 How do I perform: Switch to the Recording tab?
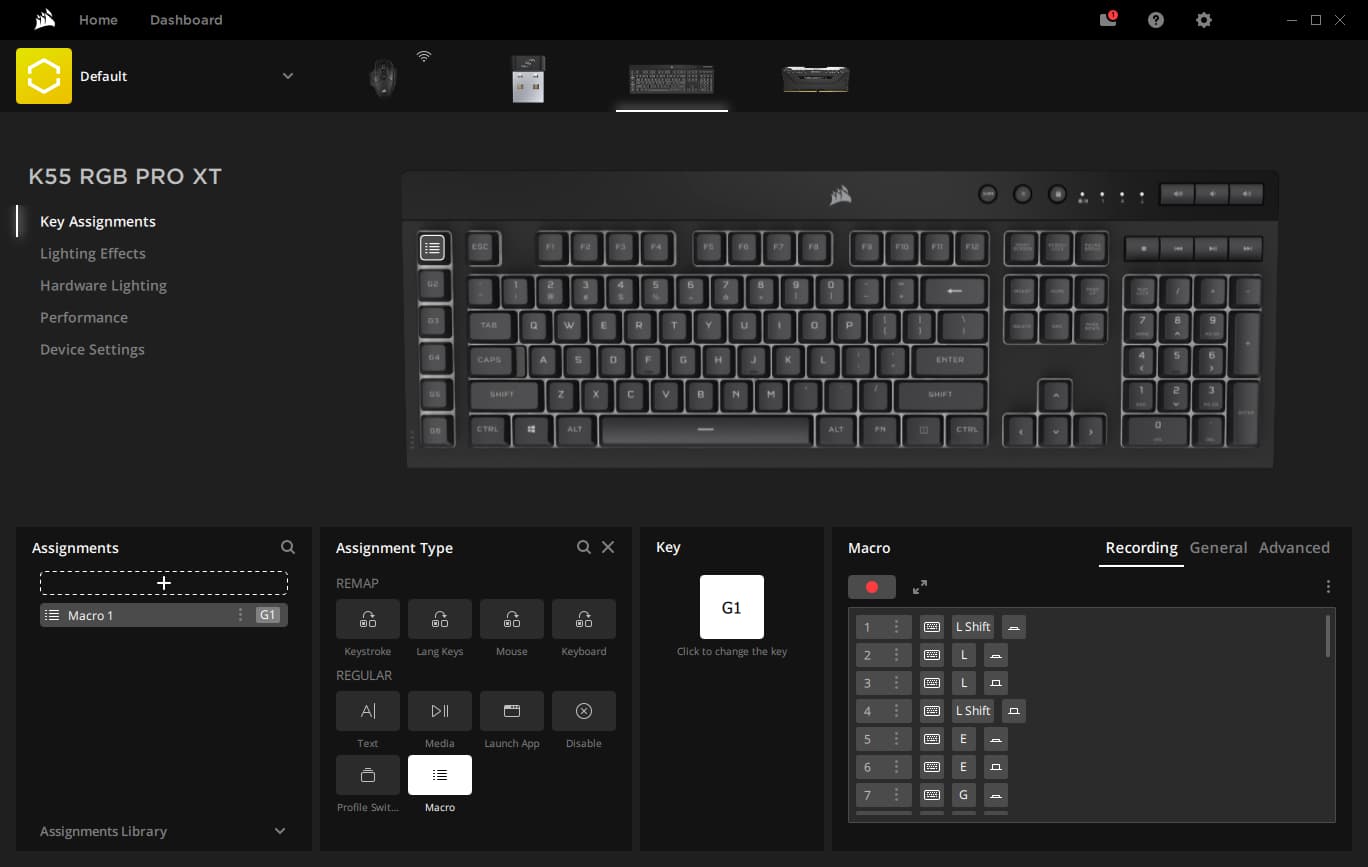(1141, 548)
